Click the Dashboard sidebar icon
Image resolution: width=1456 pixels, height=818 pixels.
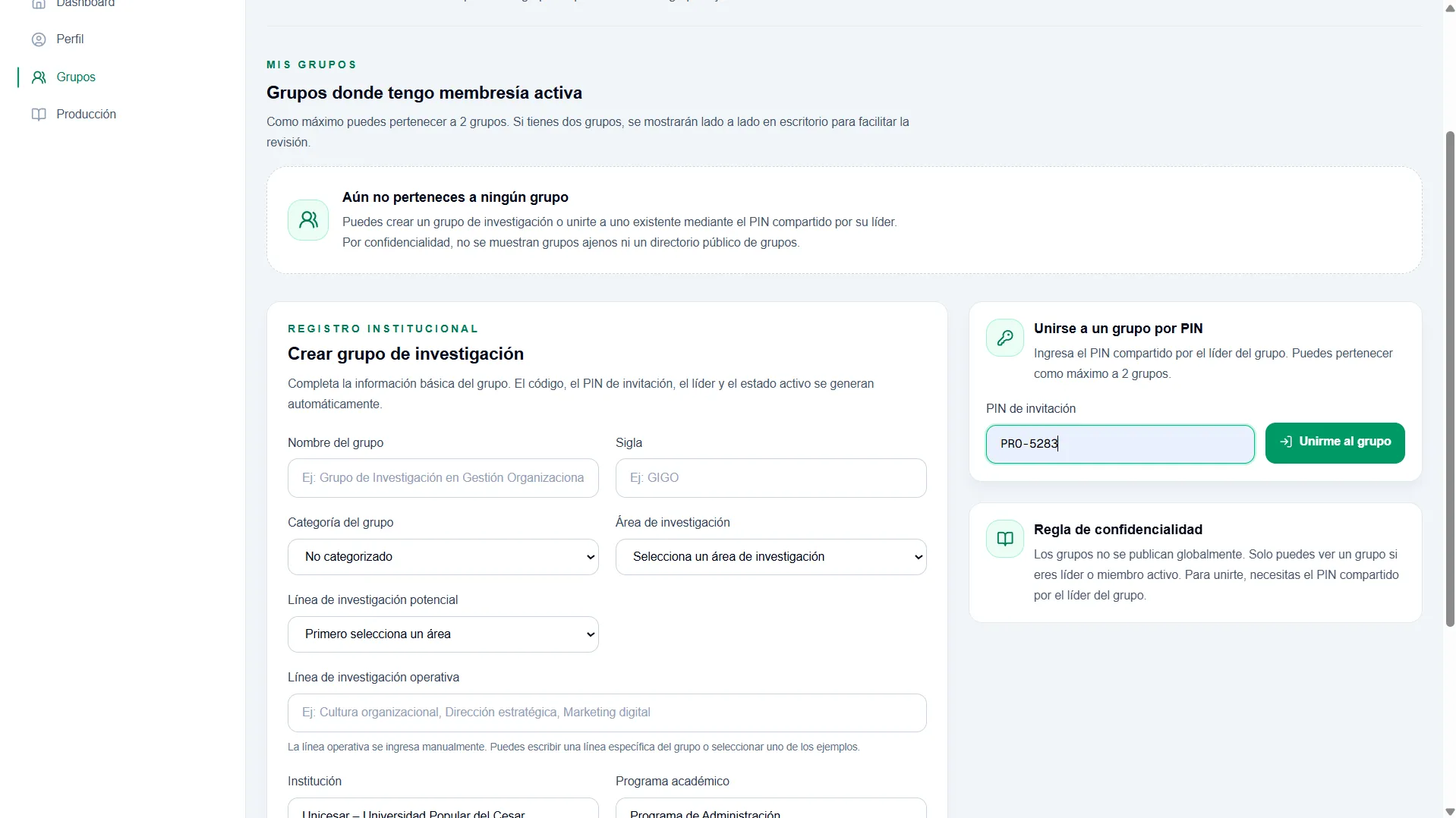(x=39, y=4)
